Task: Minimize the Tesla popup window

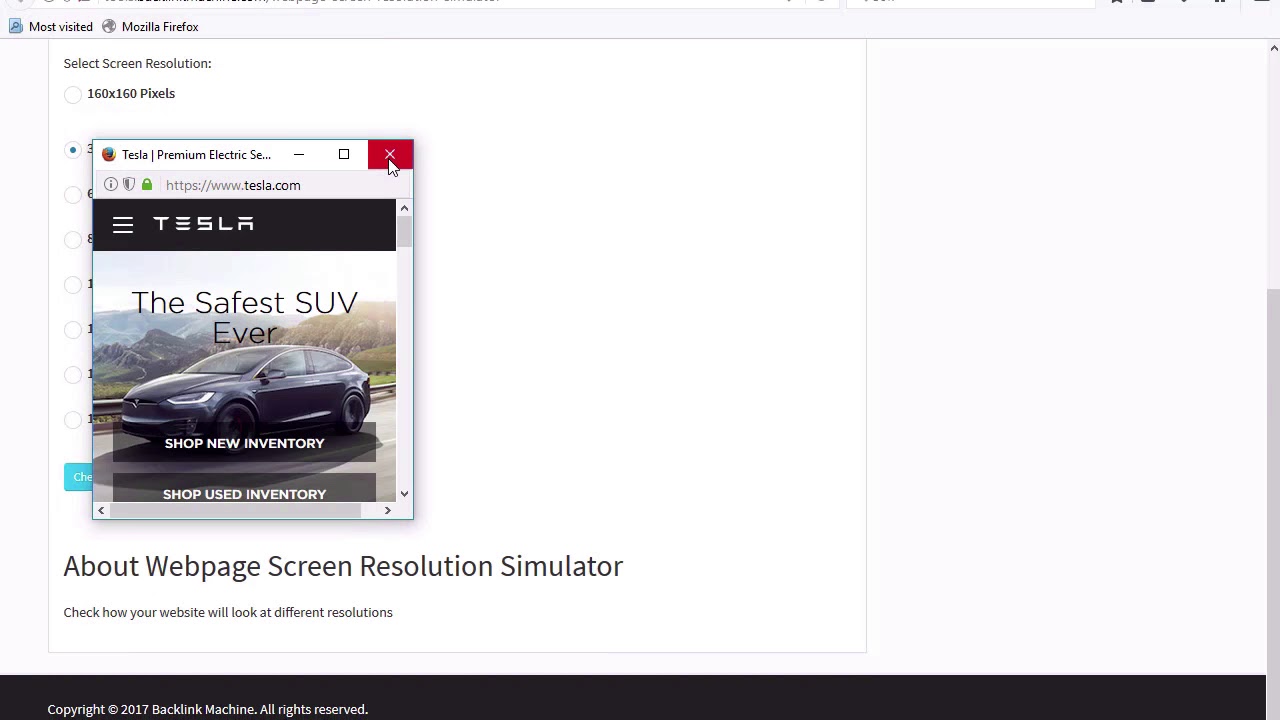Action: [299, 155]
